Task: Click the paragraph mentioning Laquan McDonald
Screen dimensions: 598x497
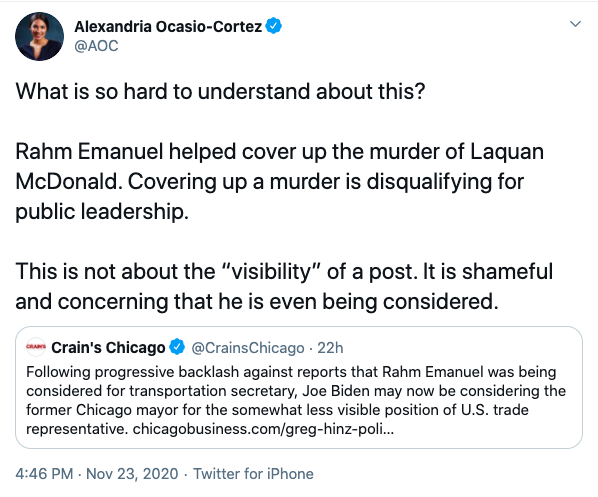Action: coord(280,182)
